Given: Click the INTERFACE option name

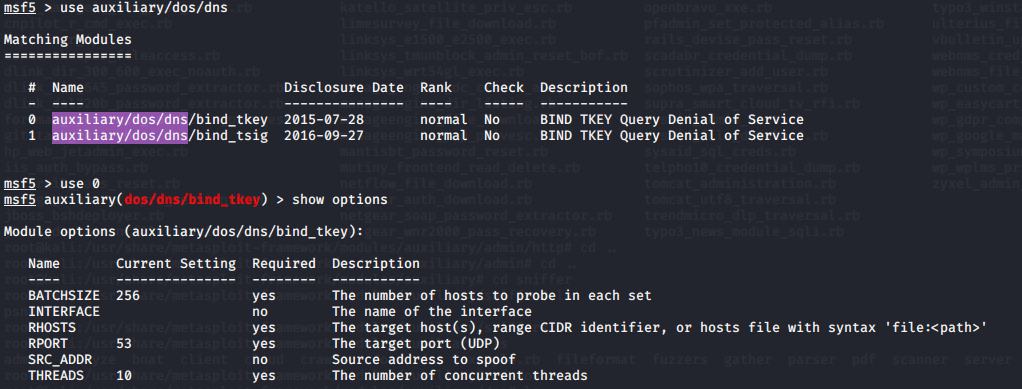Looking at the screenshot, I should [x=64, y=311].
